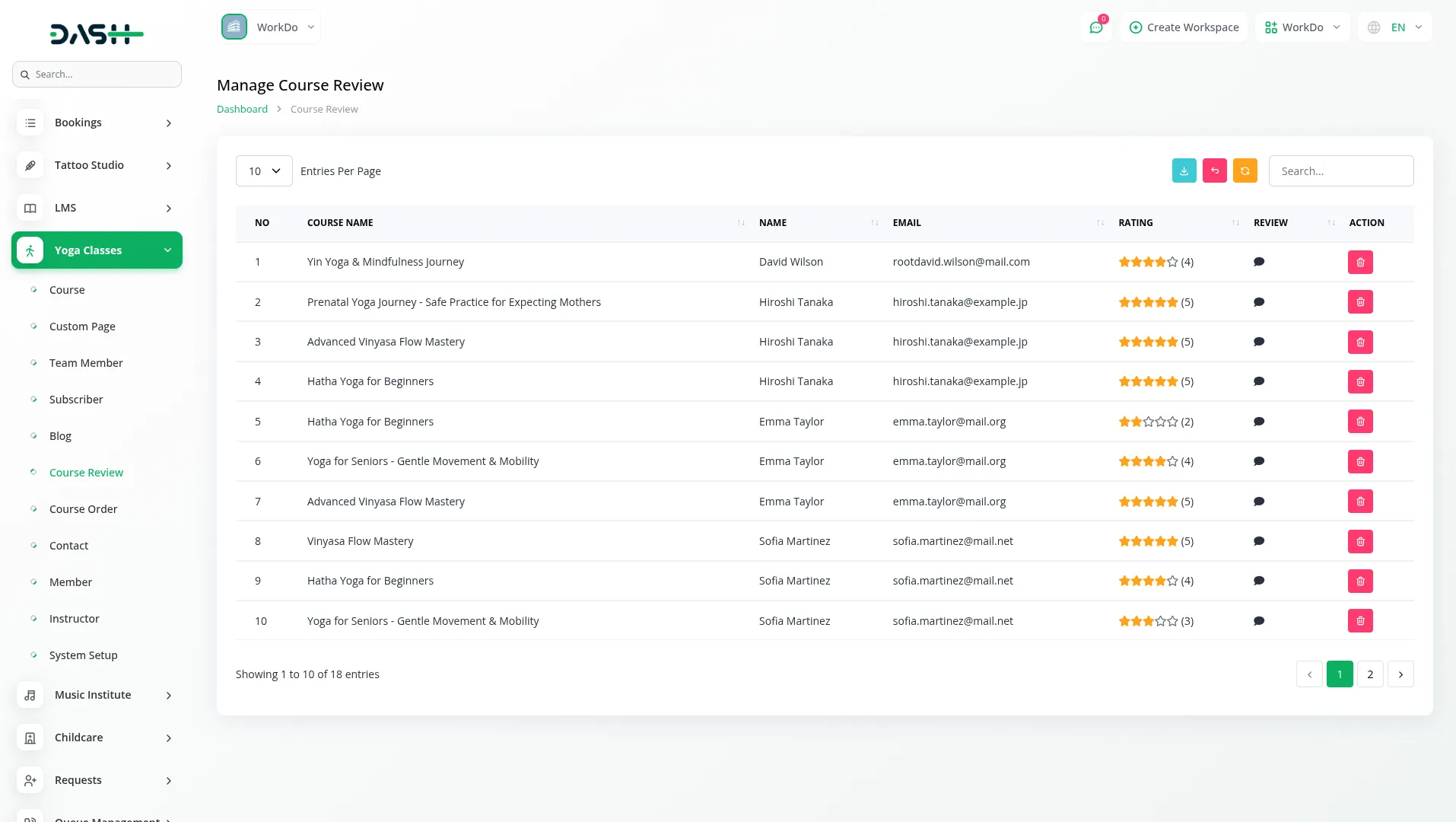Screen dimensions: 1456x822
Task: Click trash icon for review number 10
Action: (x=1359, y=621)
